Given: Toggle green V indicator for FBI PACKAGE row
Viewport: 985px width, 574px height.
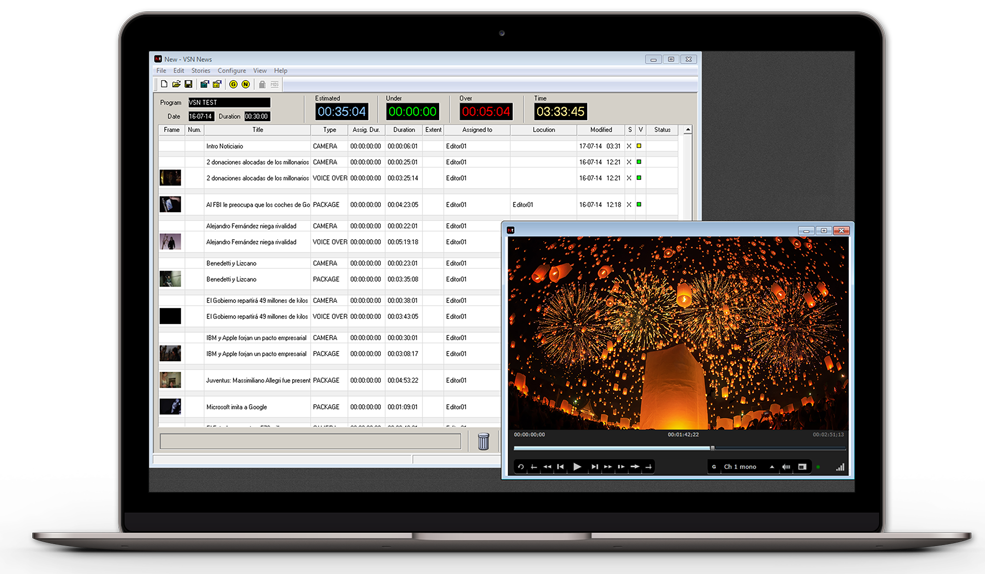Looking at the screenshot, I should pos(639,204).
